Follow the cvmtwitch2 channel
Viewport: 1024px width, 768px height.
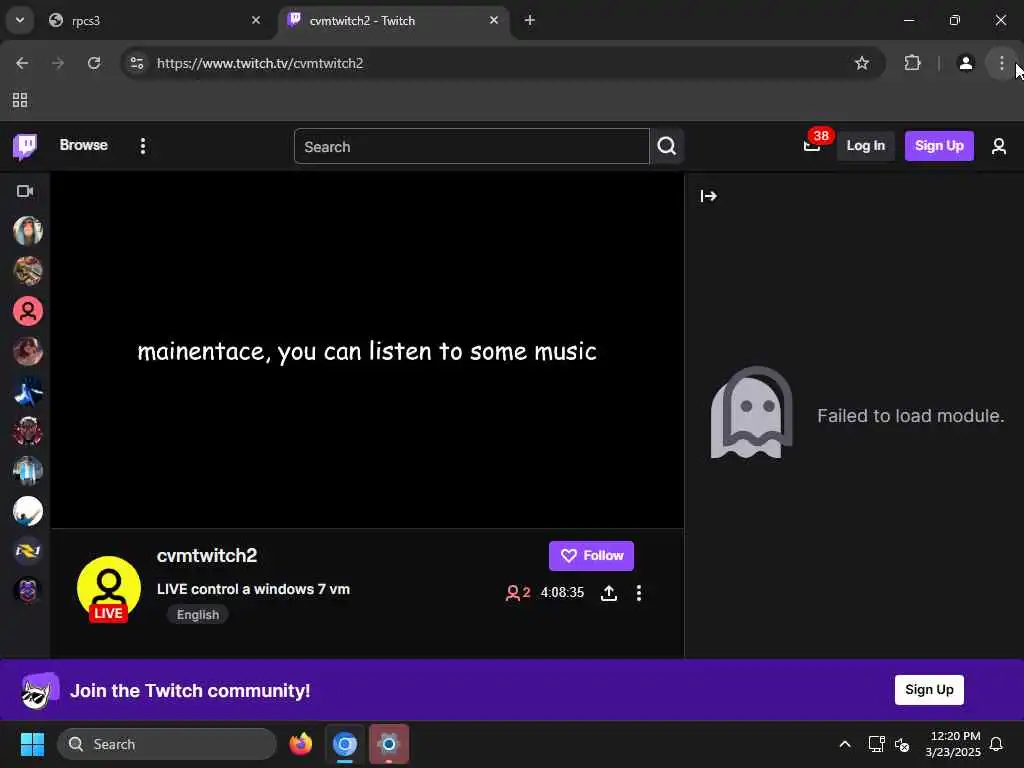pyautogui.click(x=591, y=556)
